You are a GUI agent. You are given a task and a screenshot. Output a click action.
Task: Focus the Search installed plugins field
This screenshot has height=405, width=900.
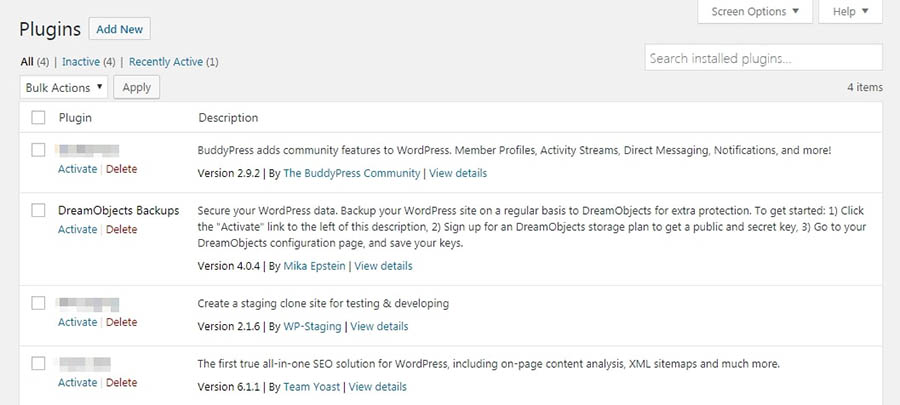tap(763, 58)
